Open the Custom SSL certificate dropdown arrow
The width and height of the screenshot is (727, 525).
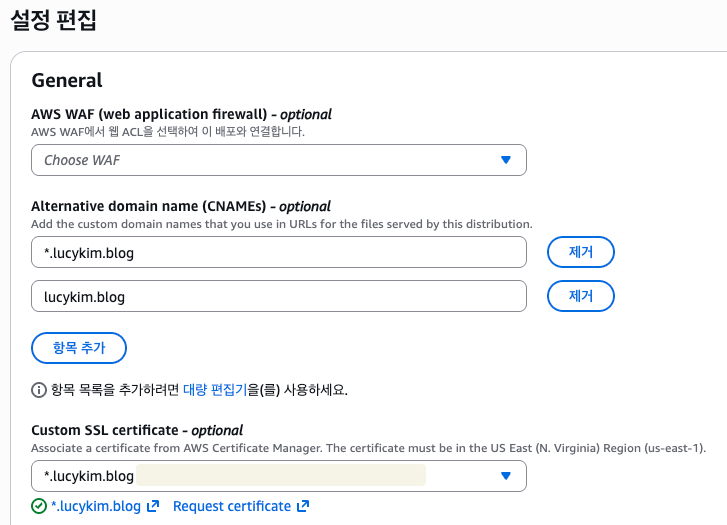click(505, 476)
